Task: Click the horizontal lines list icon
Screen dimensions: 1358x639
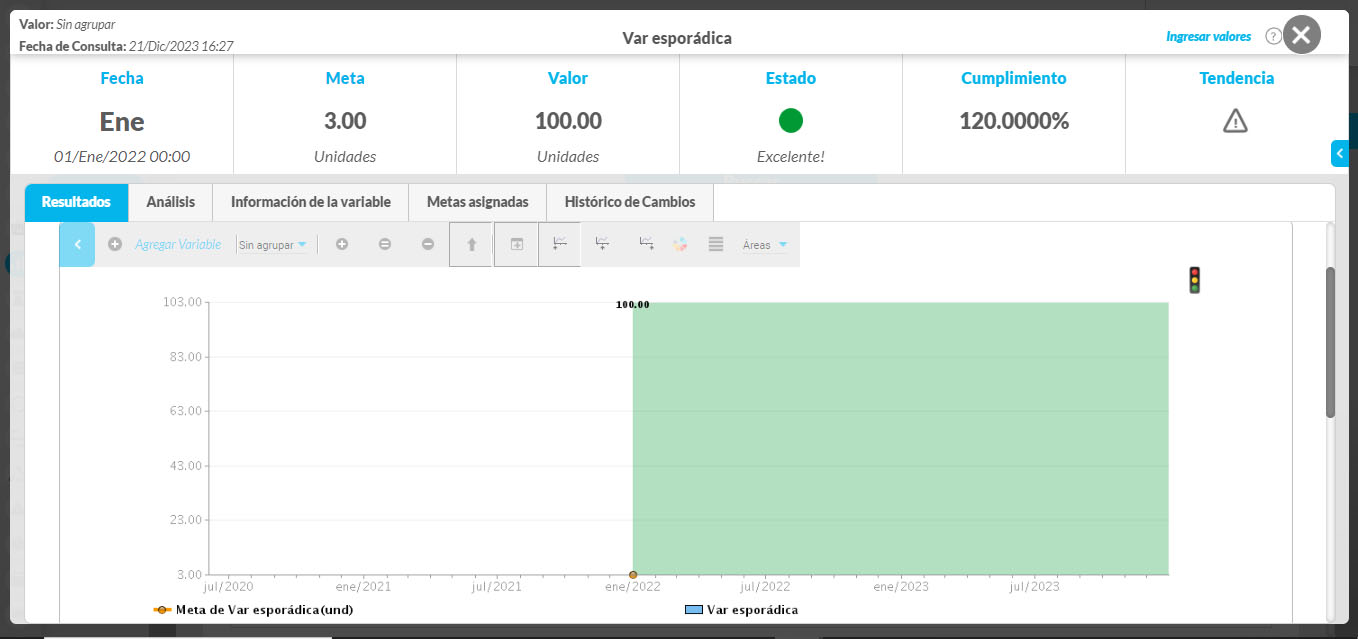Action: 716,244
